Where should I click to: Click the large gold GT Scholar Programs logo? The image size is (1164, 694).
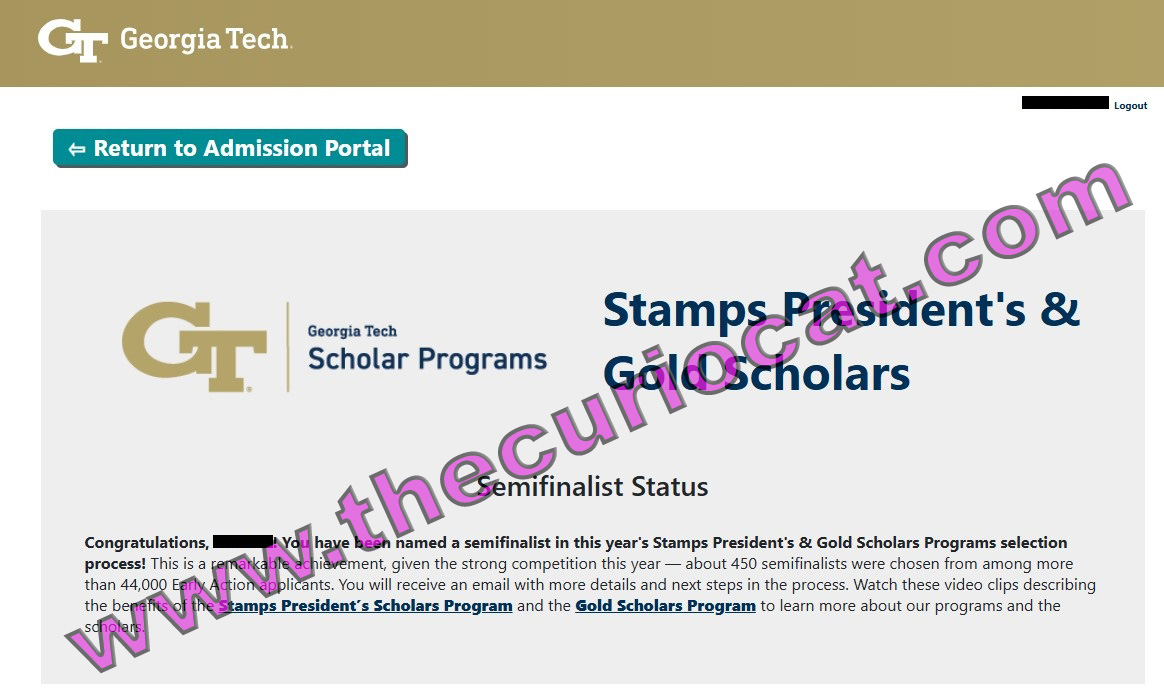[x=194, y=347]
